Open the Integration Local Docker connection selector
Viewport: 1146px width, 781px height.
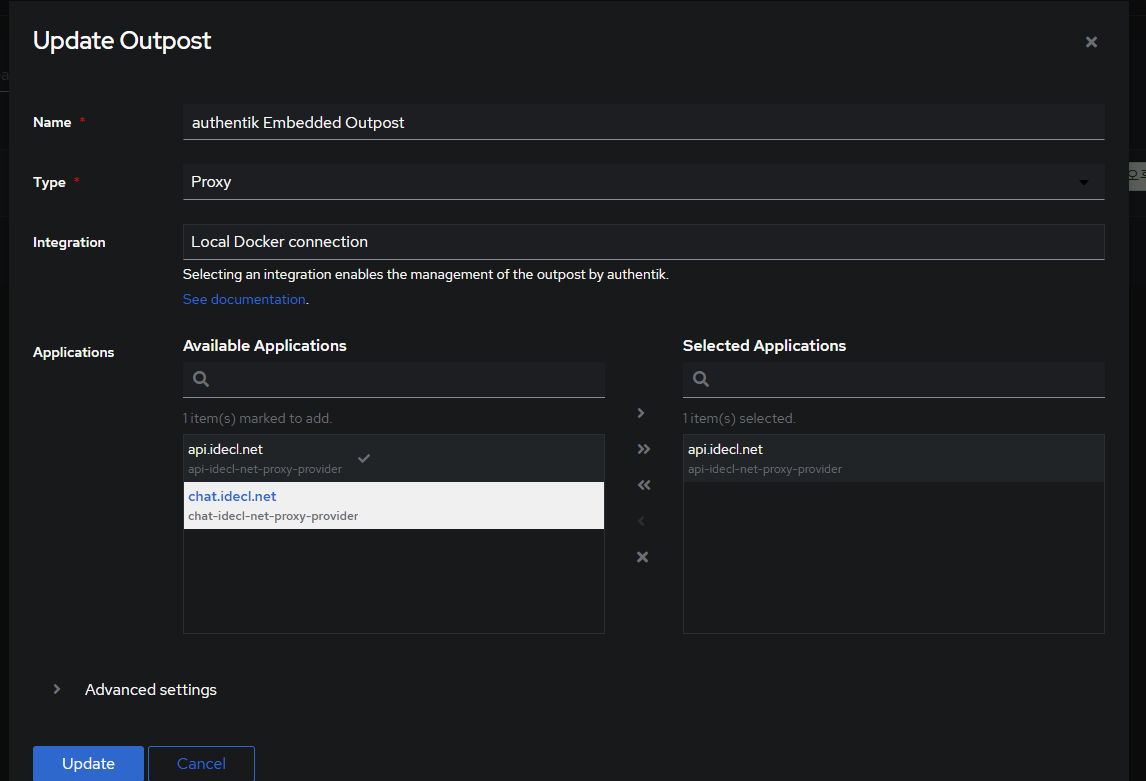(x=643, y=242)
